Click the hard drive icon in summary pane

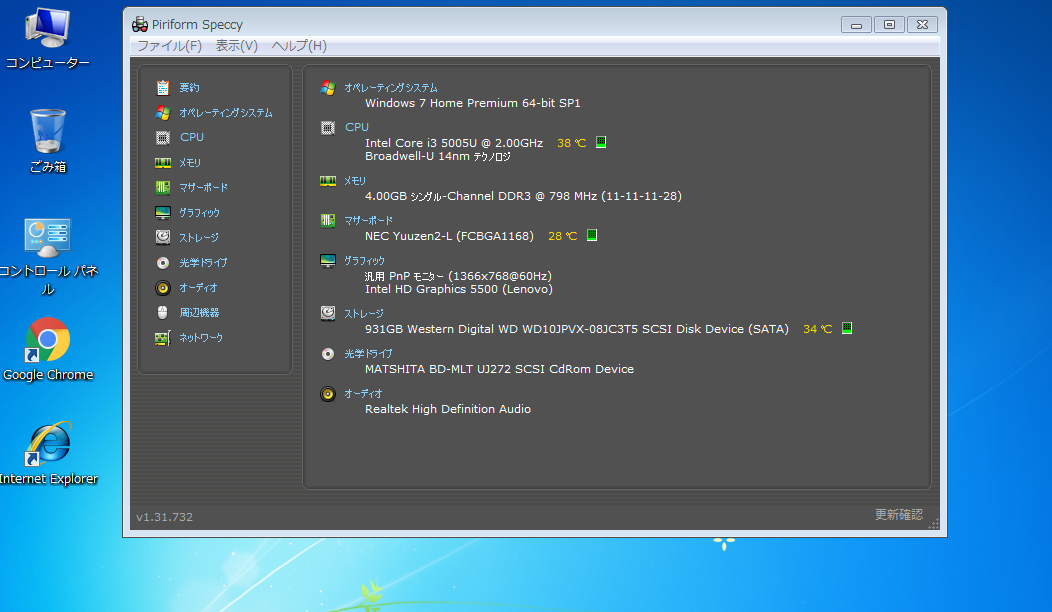pos(327,313)
